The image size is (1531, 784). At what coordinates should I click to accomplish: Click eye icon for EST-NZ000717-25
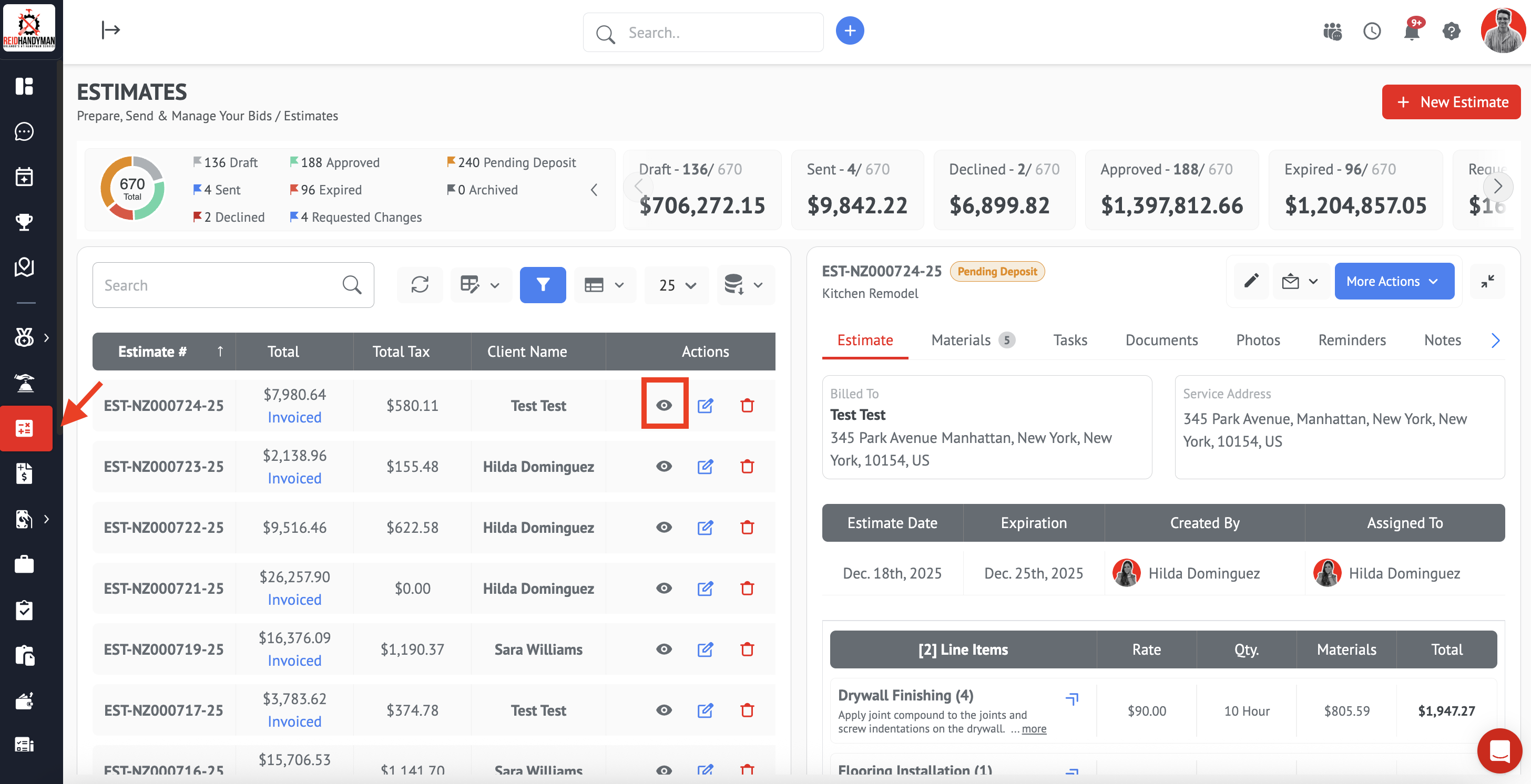[664, 710]
